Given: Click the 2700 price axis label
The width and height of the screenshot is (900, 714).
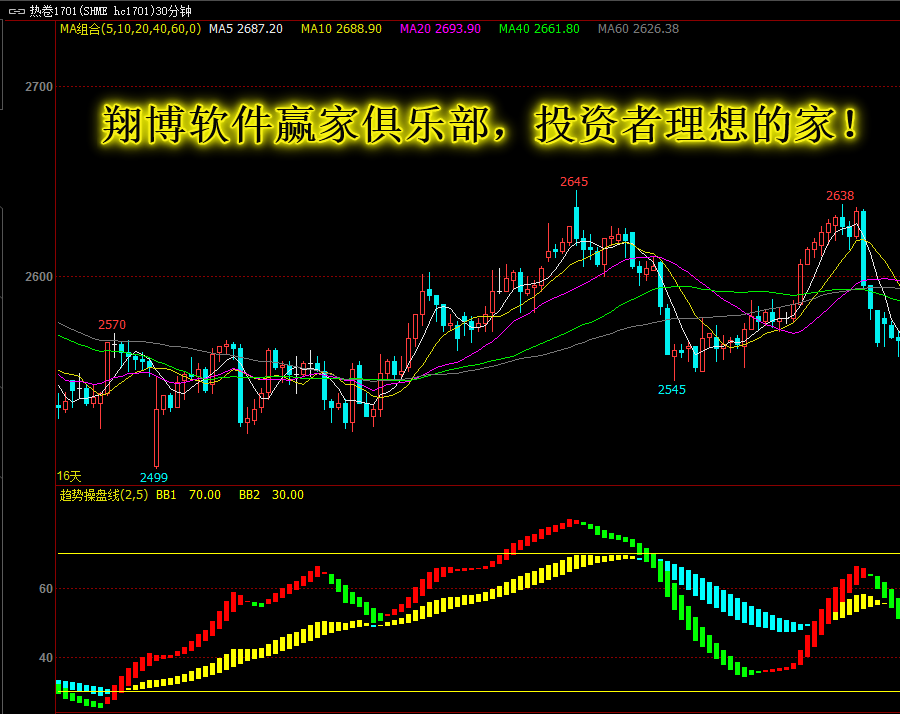Looking at the screenshot, I should pos(38,87).
